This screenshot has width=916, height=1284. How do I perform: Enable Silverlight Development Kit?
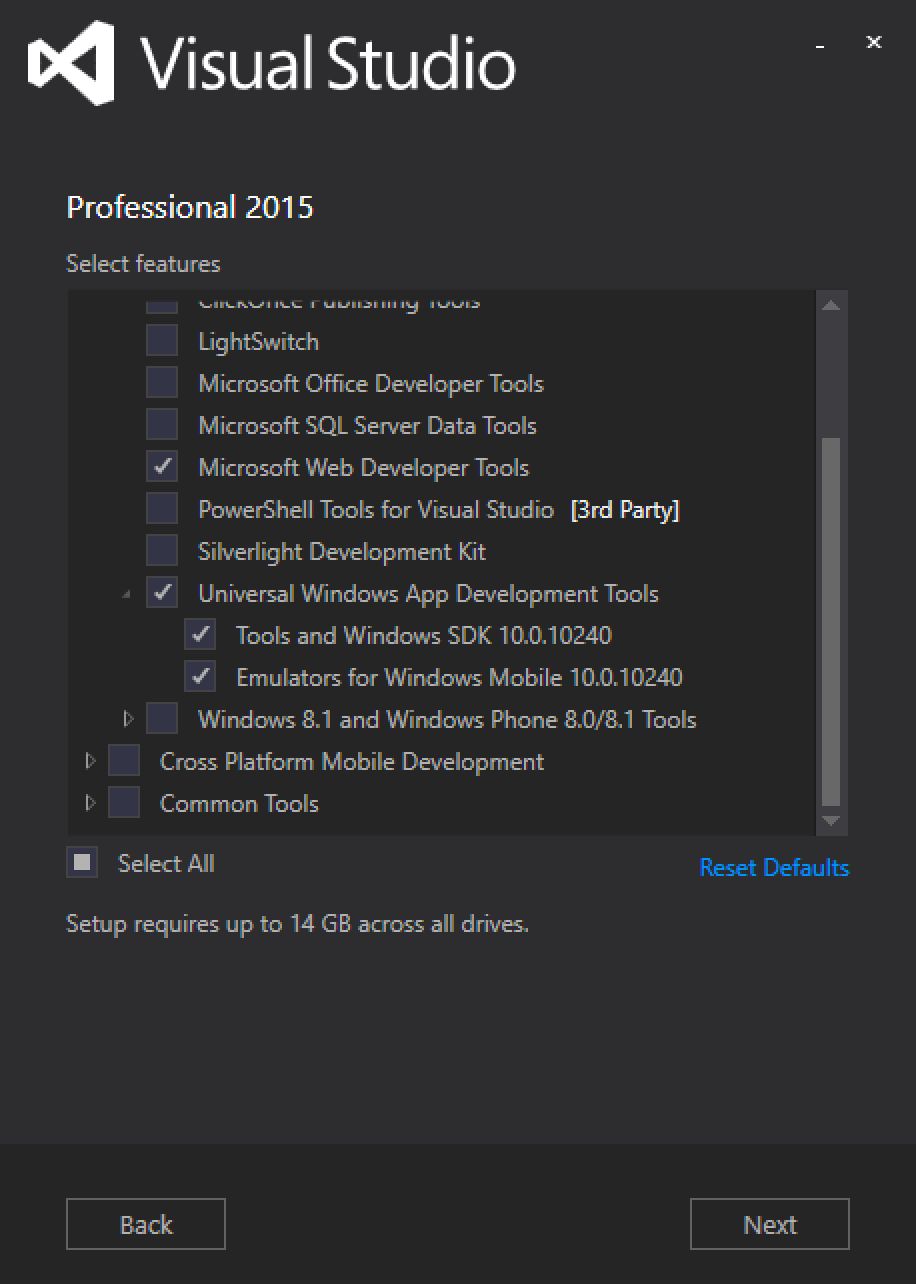tap(161, 550)
